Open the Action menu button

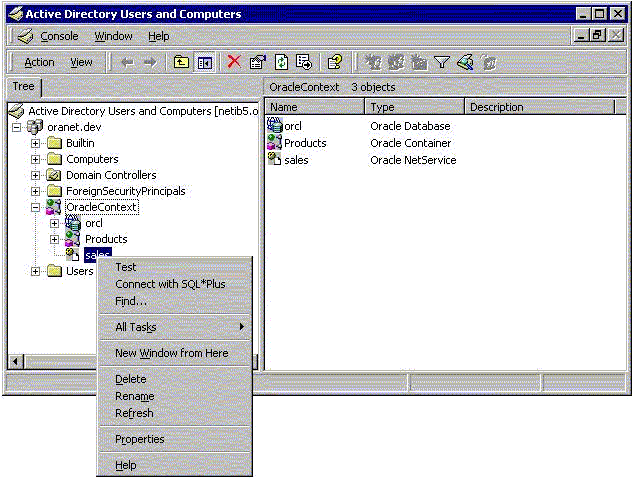point(40,62)
